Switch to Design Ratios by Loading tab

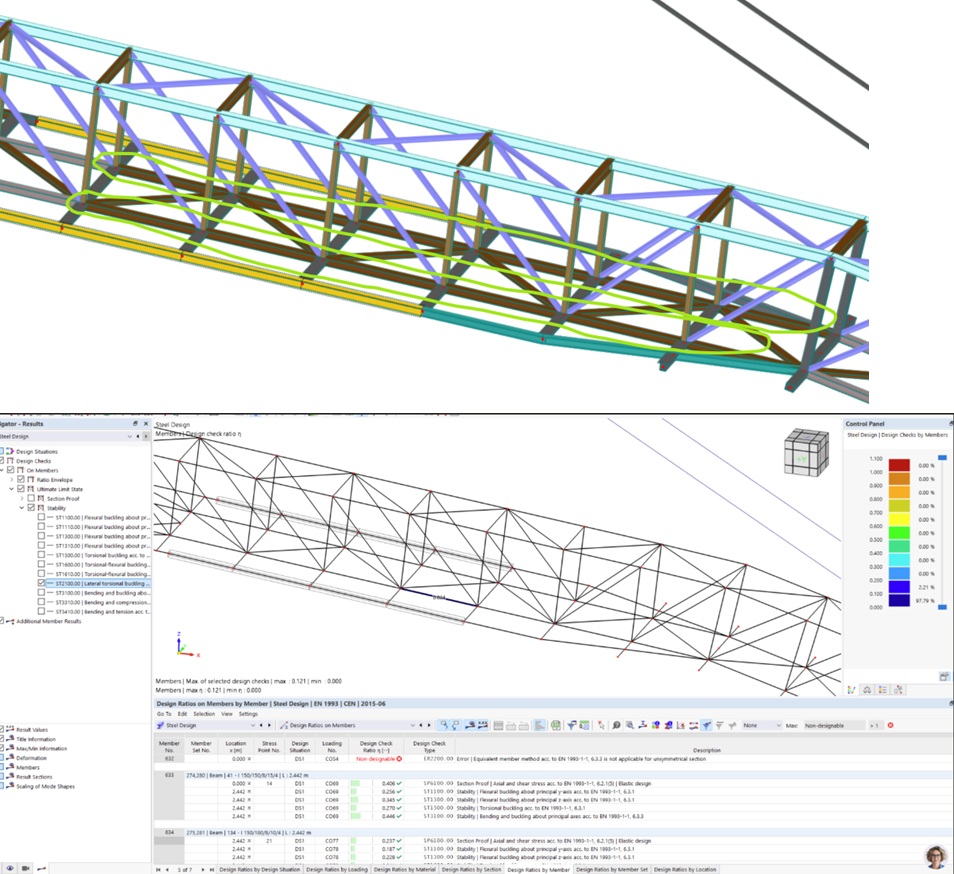click(x=336, y=869)
